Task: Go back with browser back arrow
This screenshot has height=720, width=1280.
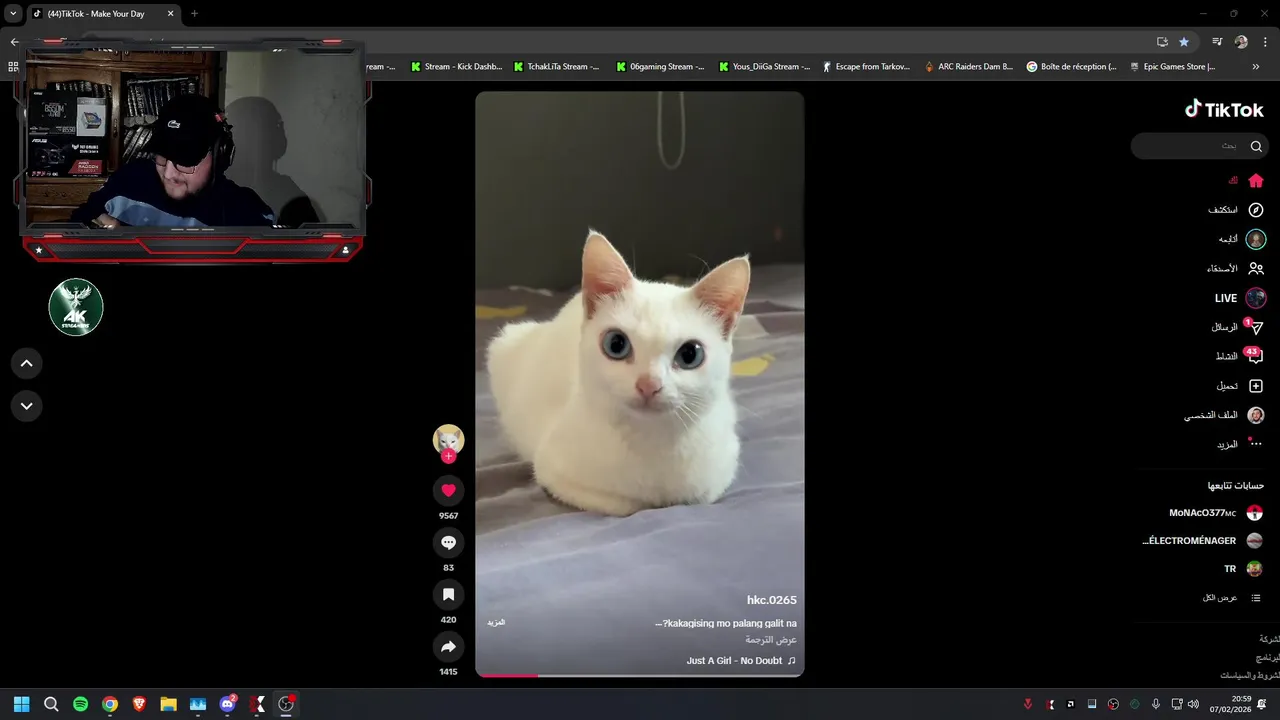Action: 14,42
